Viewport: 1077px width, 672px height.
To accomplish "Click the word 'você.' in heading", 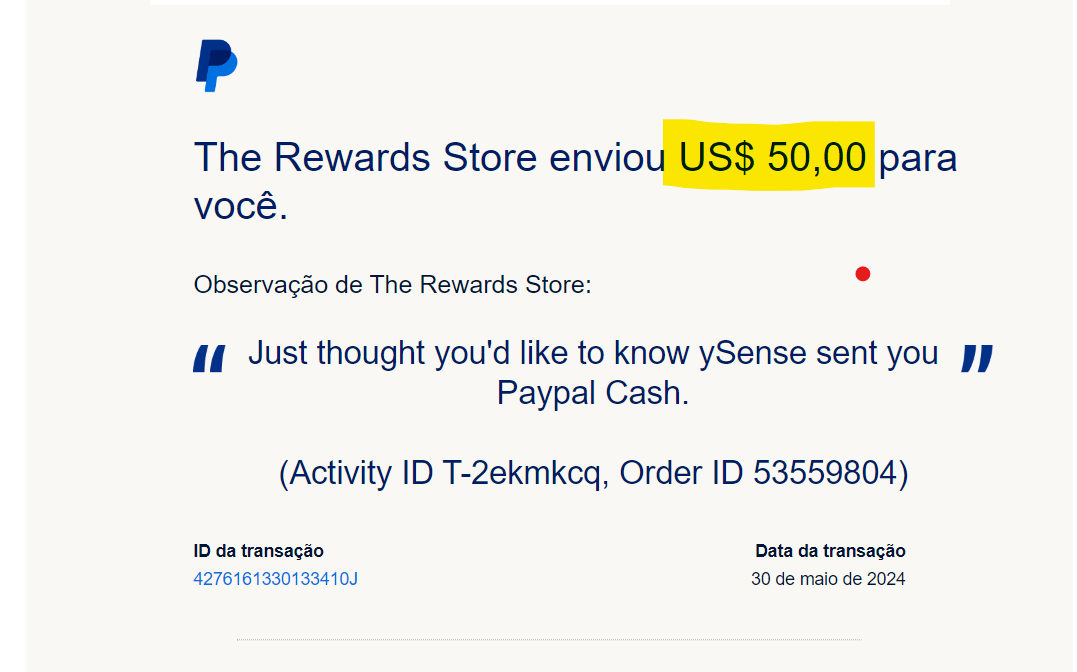I will [x=241, y=205].
